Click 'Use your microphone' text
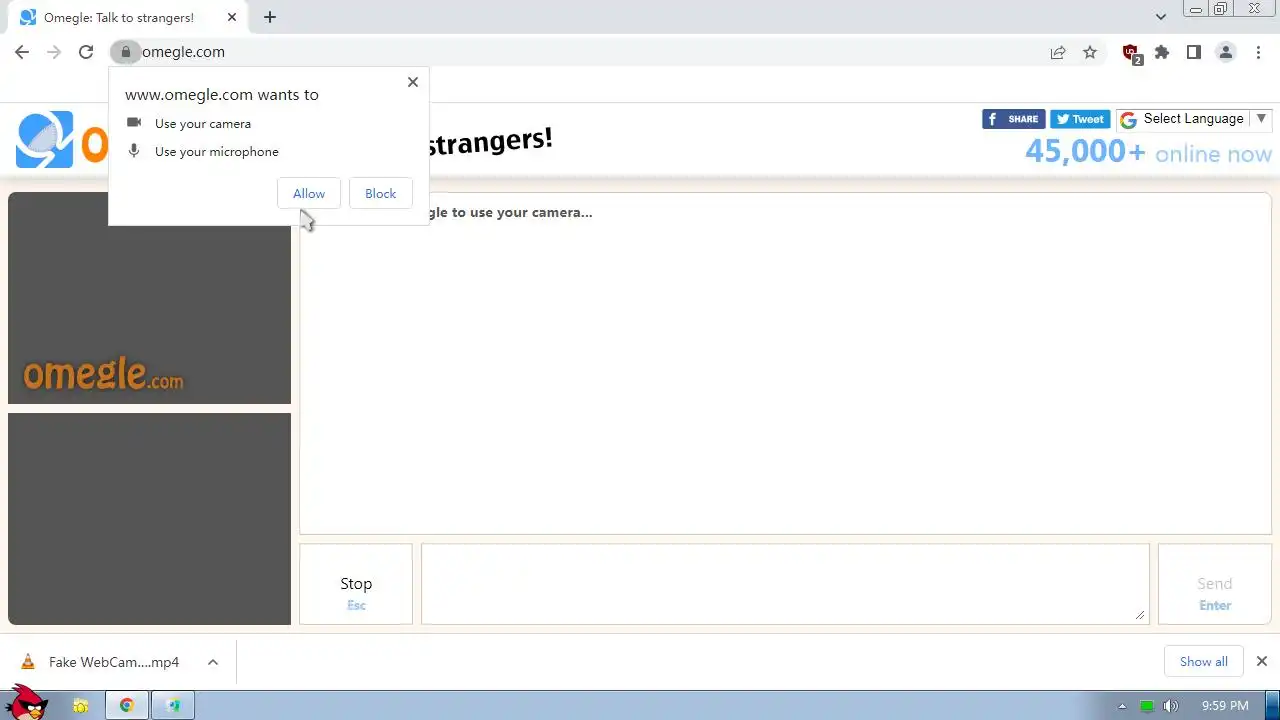 pyautogui.click(x=217, y=152)
